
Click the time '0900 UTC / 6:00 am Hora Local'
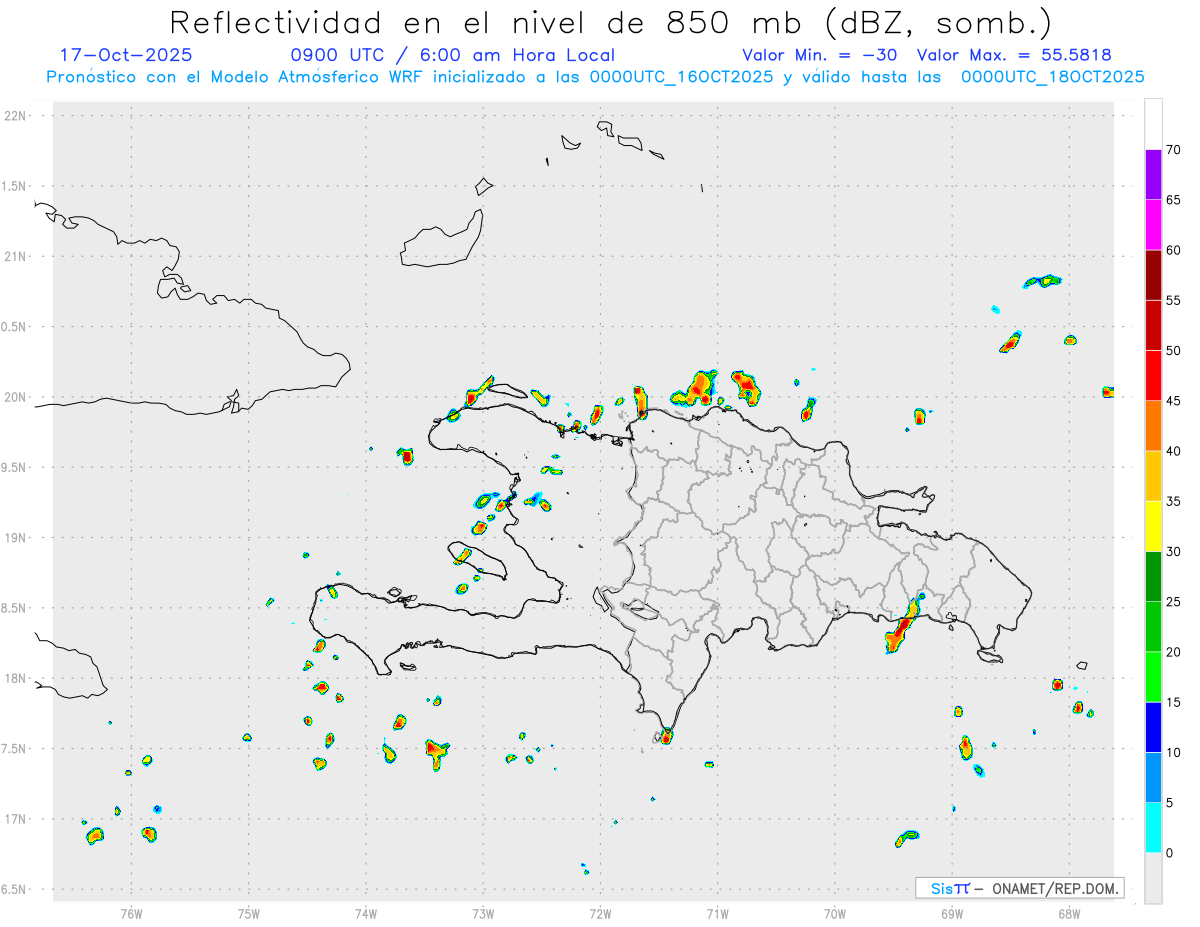(x=452, y=55)
